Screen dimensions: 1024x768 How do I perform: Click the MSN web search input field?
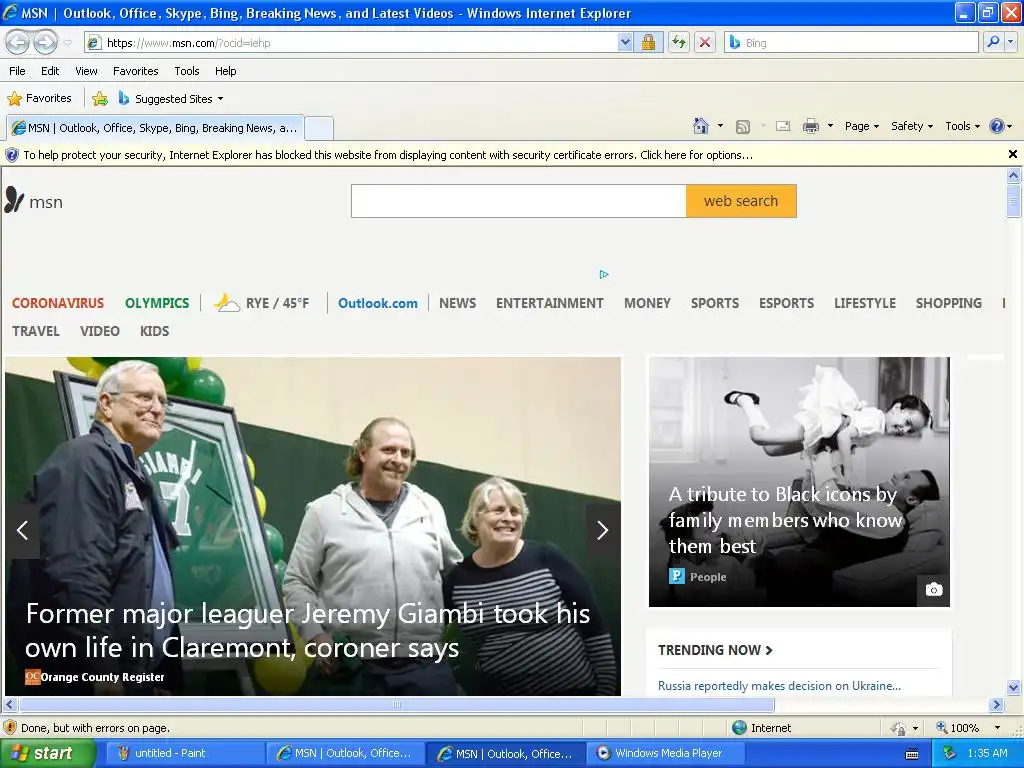pyautogui.click(x=519, y=201)
